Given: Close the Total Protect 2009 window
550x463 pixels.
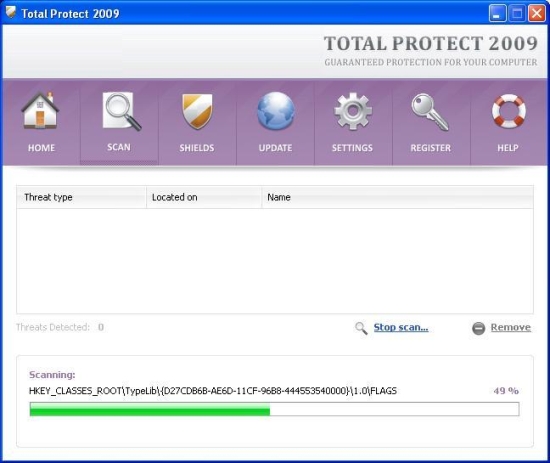Looking at the screenshot, I should point(537,13).
